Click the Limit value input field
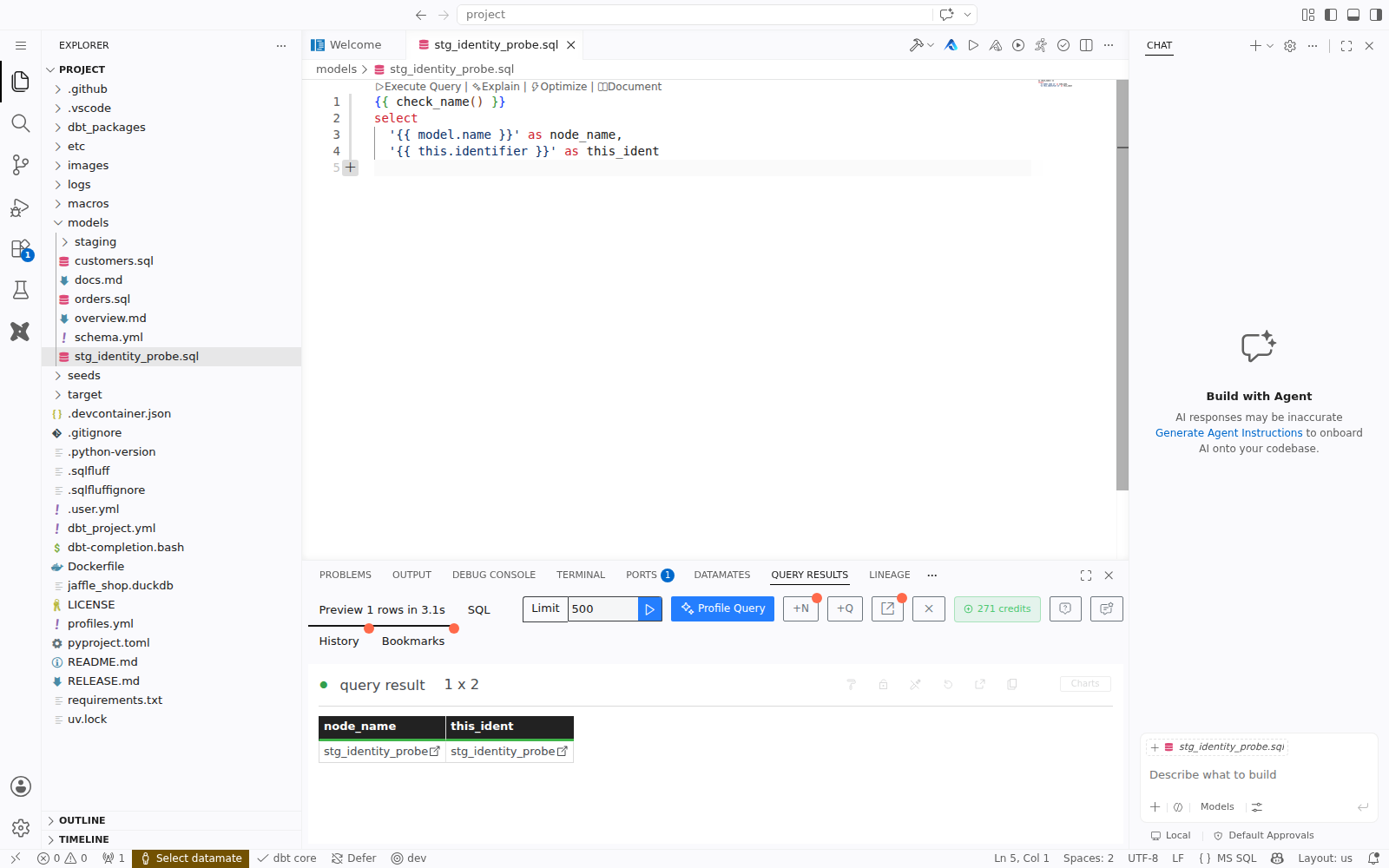 click(603, 609)
